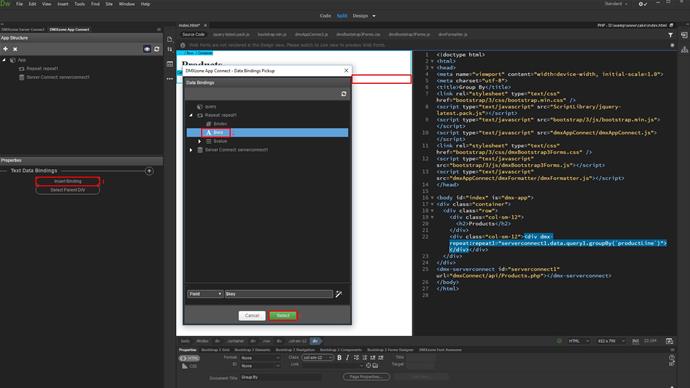Open the formatter magic wand icon

pos(339,294)
